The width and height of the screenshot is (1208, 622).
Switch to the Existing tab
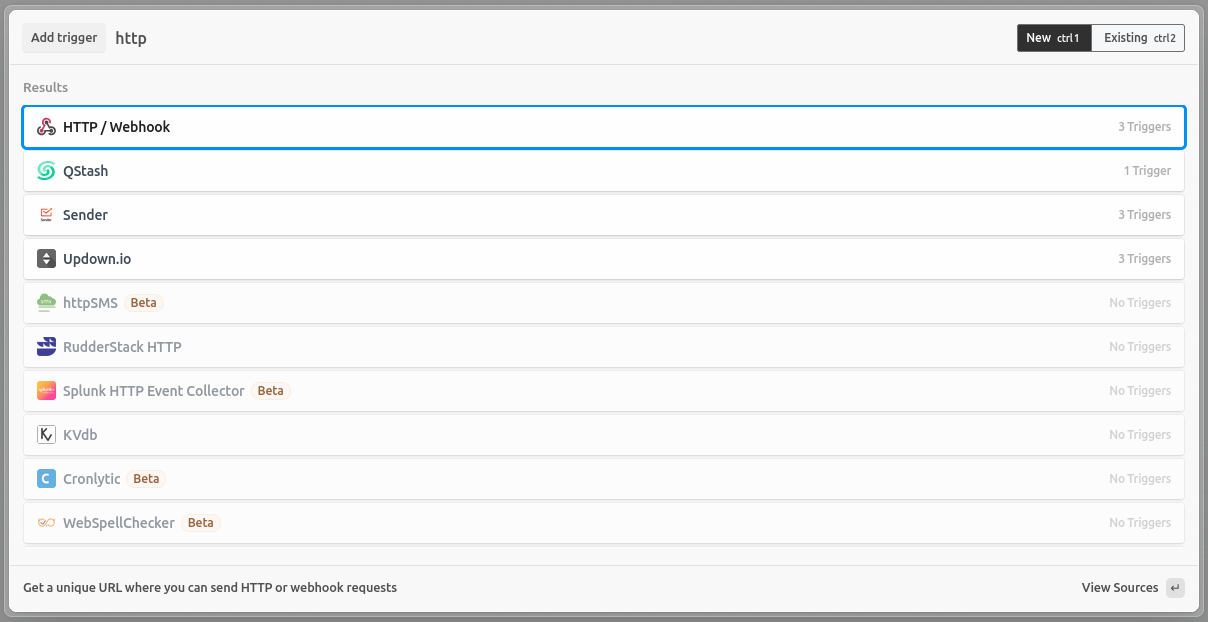(x=1137, y=37)
